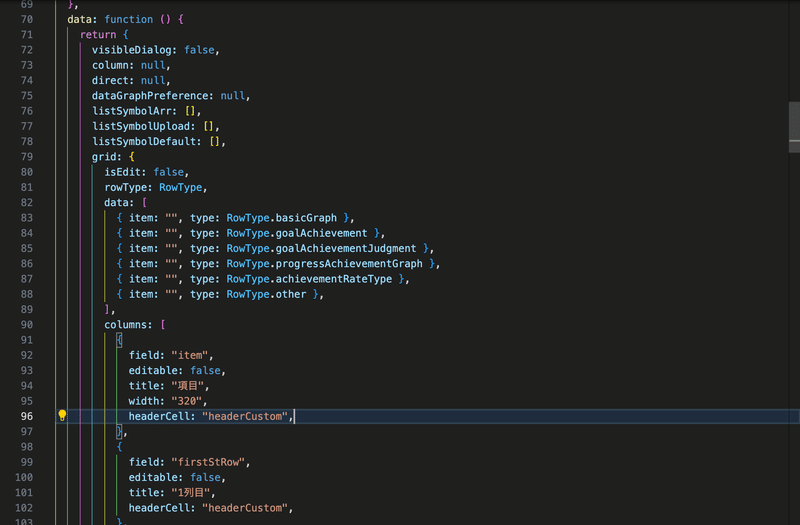Click the highlighted opening brace on line 91

(x=119, y=340)
